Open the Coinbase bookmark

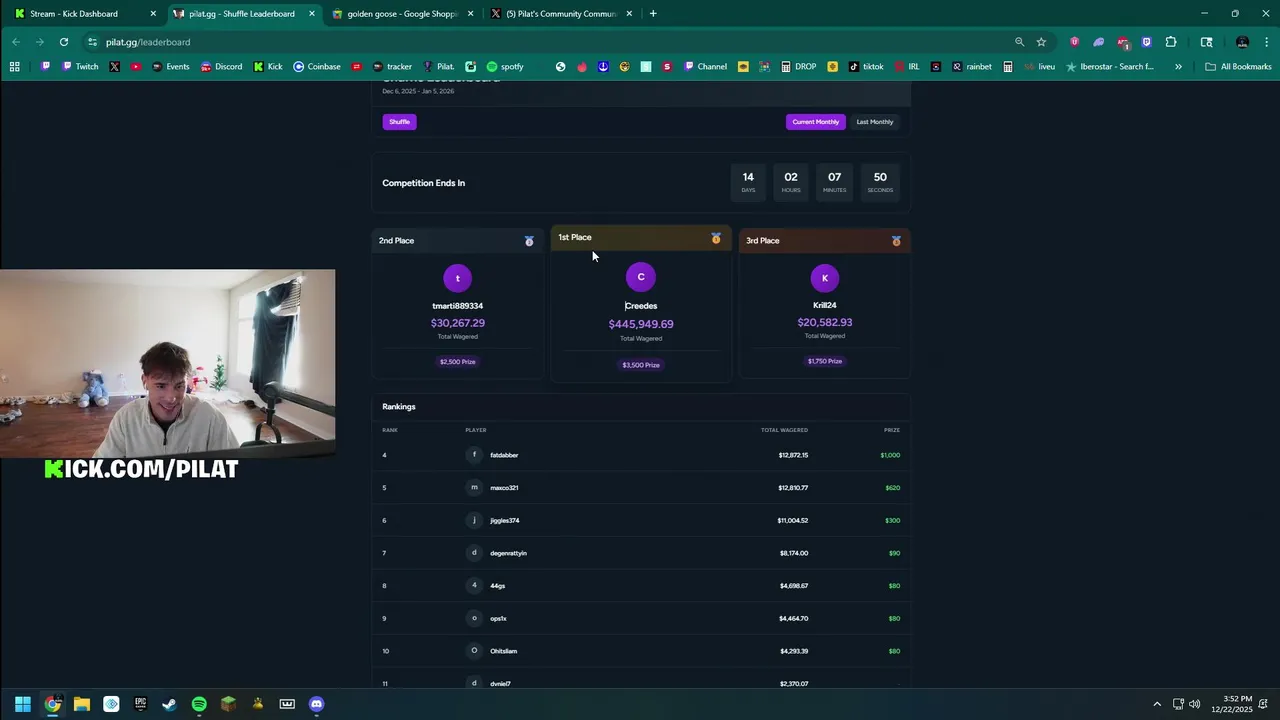click(x=317, y=67)
